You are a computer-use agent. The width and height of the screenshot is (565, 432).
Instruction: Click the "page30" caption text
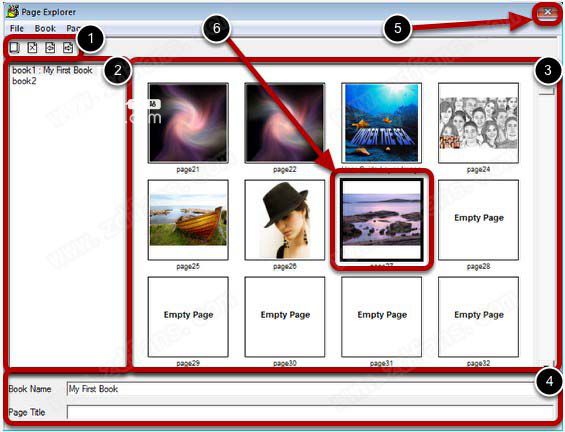pyautogui.click(x=285, y=363)
